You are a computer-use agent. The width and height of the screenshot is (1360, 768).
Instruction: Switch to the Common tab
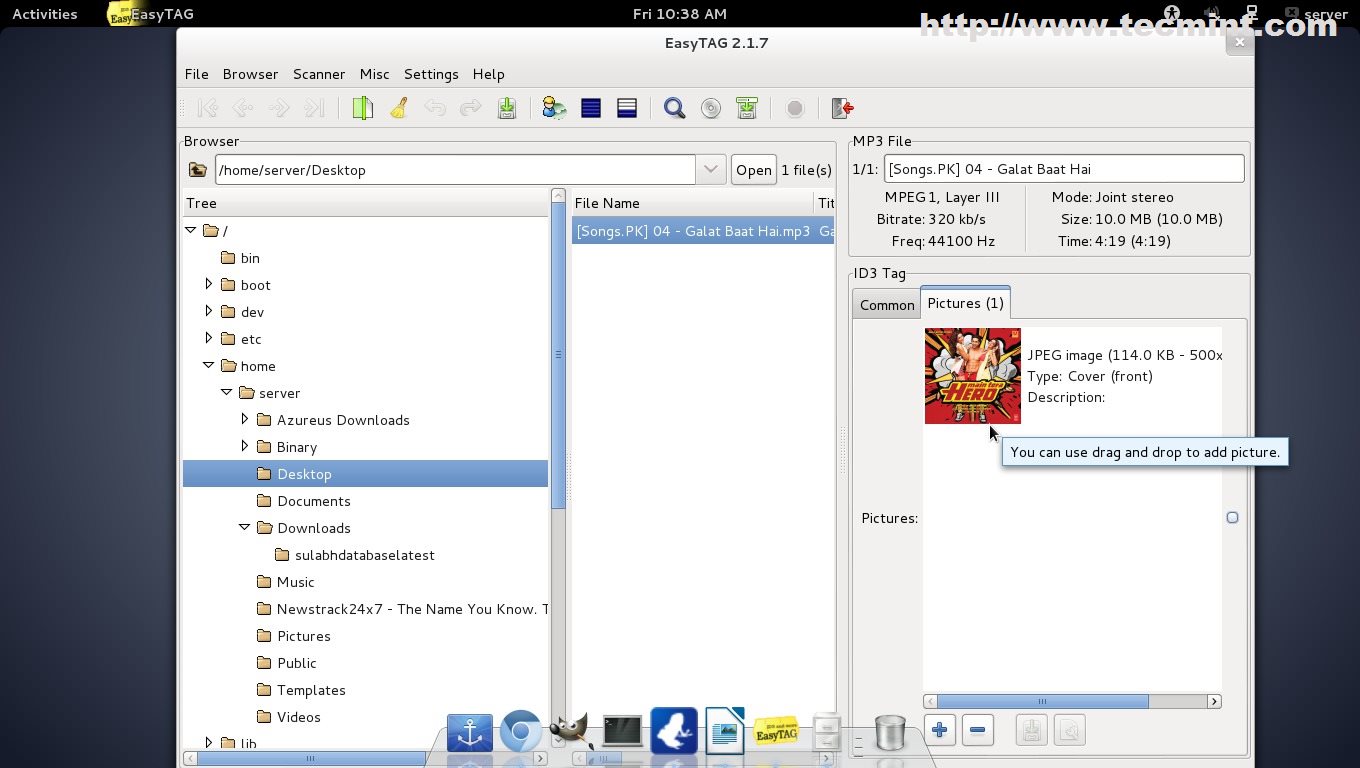887,305
